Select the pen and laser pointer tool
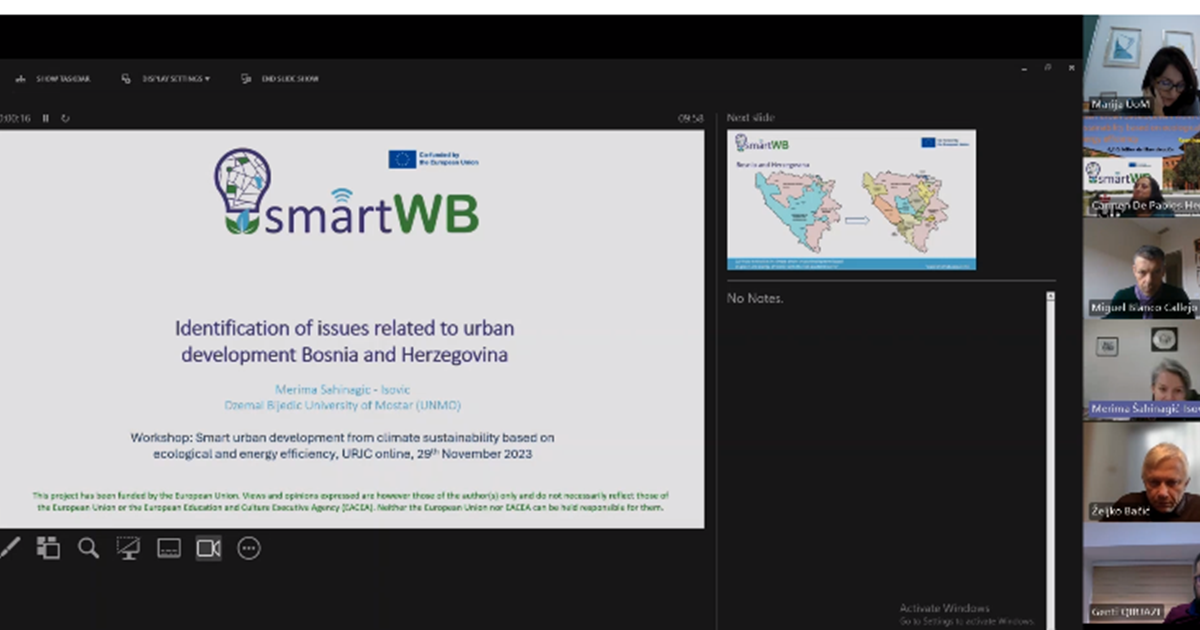Image resolution: width=1200 pixels, height=630 pixels. tap(9, 548)
